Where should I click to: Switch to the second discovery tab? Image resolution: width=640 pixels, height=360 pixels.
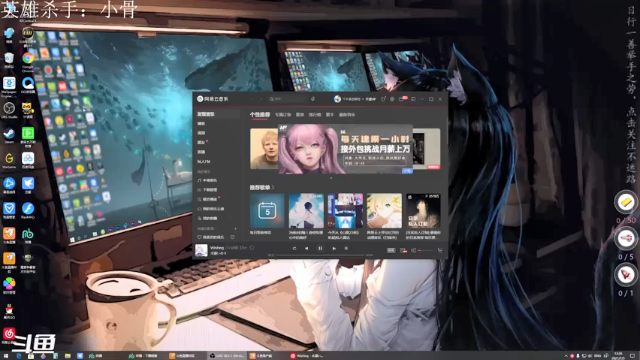tap(283, 115)
